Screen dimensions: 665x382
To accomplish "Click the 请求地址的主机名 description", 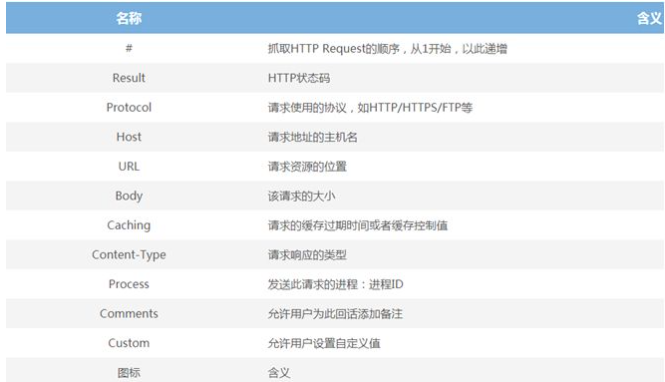I will click(313, 137).
